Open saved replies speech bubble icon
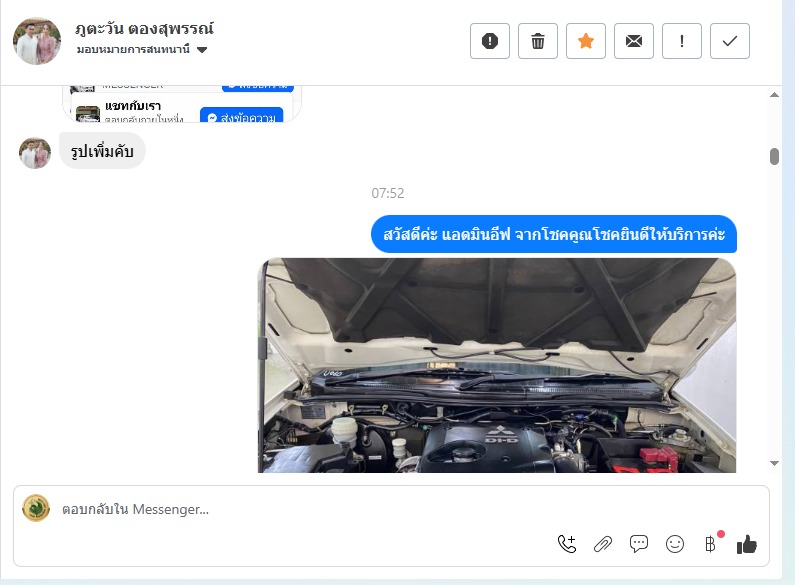Screen dimensions: 795x585 [638, 544]
